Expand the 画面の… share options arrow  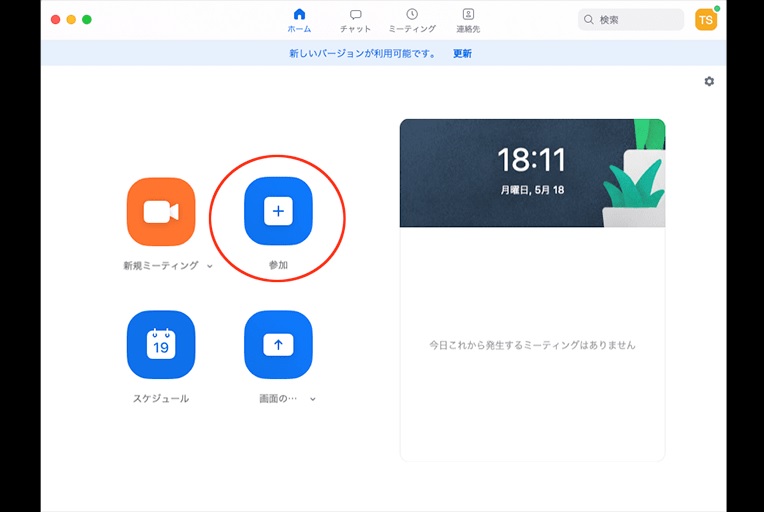[x=313, y=399]
